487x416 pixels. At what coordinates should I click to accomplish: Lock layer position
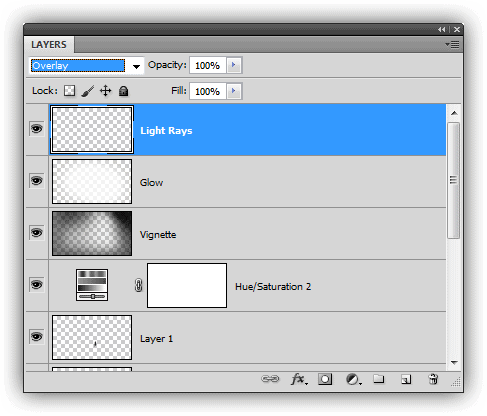click(x=106, y=91)
